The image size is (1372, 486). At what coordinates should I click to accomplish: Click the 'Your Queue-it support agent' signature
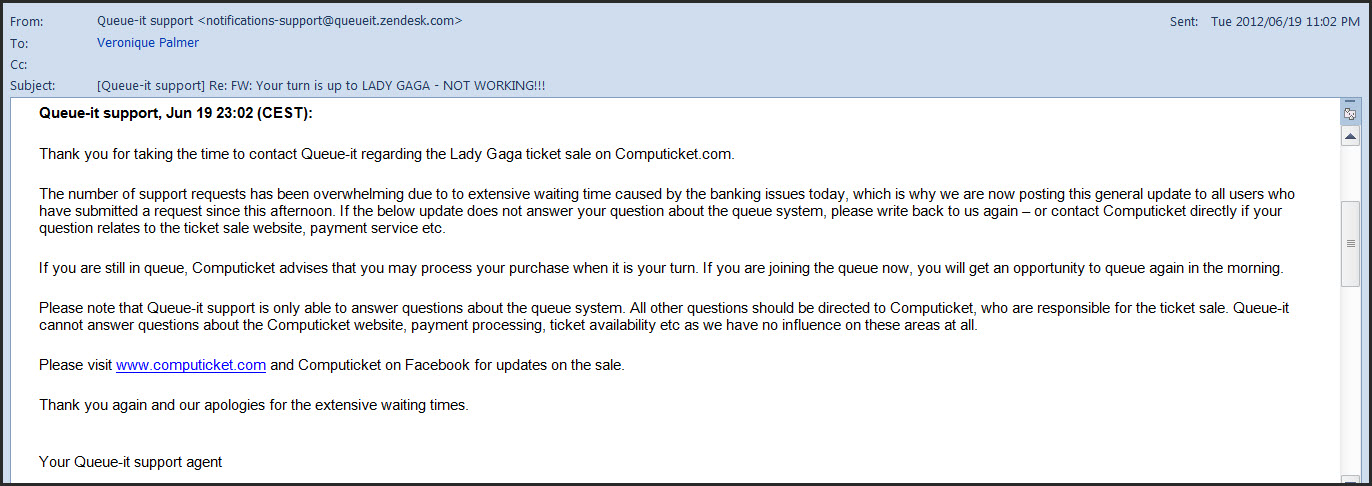[130, 462]
